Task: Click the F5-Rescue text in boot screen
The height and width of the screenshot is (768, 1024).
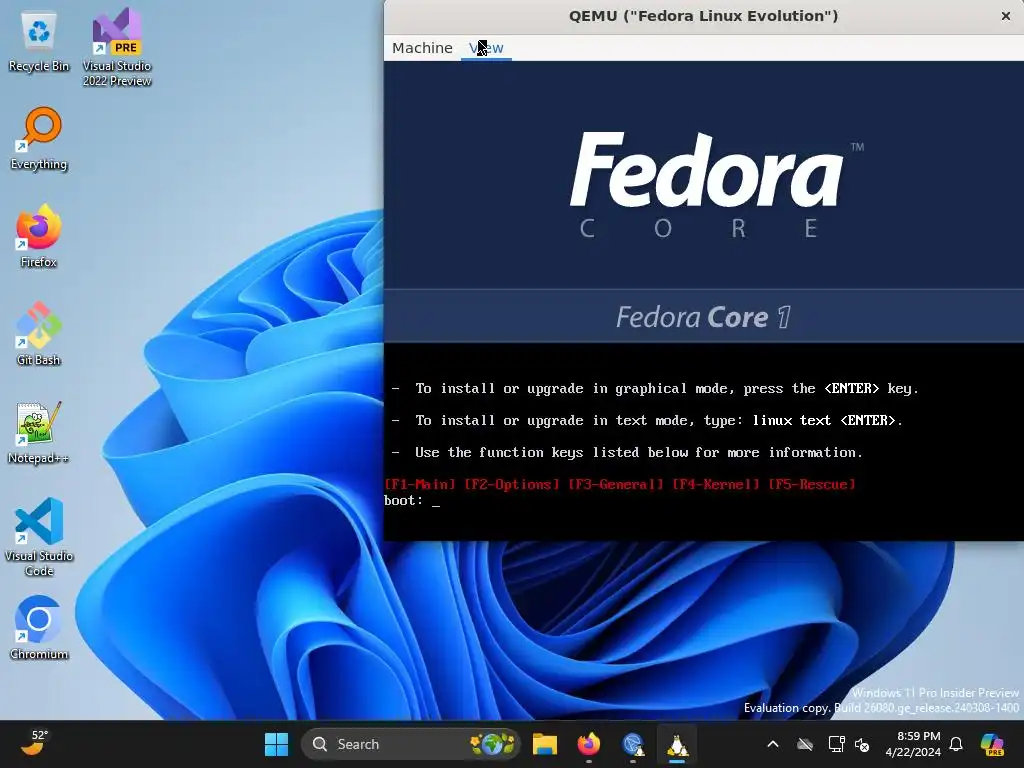Action: point(812,485)
